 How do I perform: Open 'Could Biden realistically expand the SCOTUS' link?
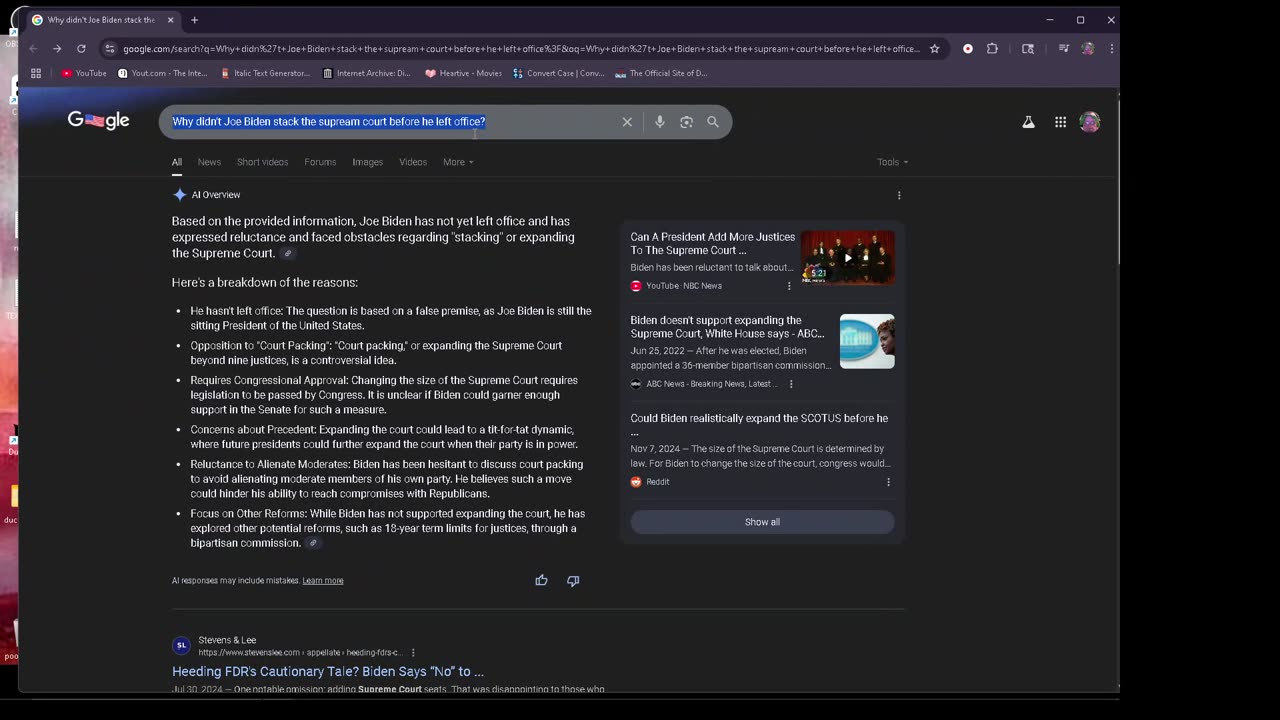pos(759,425)
